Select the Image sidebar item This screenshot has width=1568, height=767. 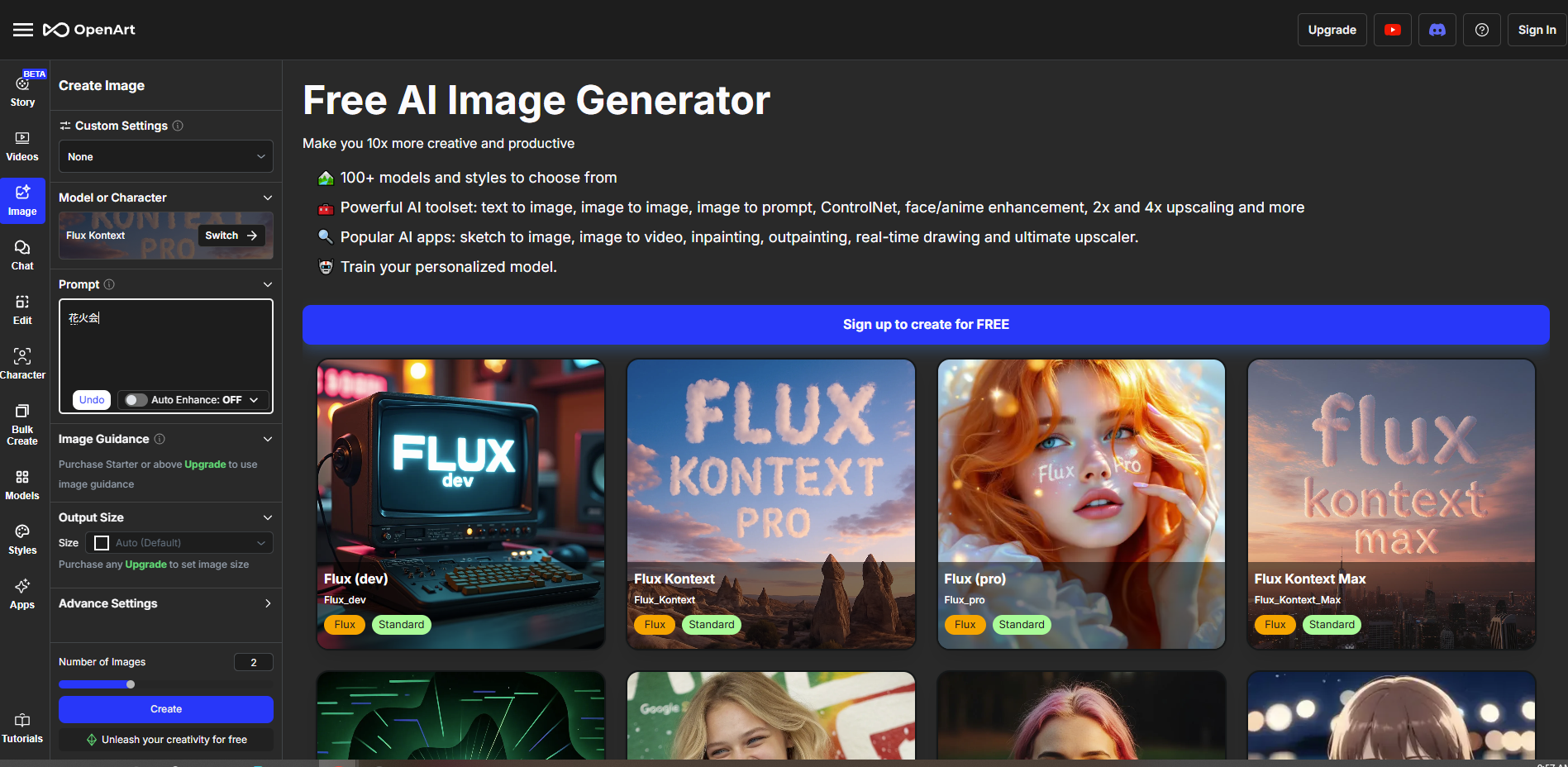click(22, 201)
